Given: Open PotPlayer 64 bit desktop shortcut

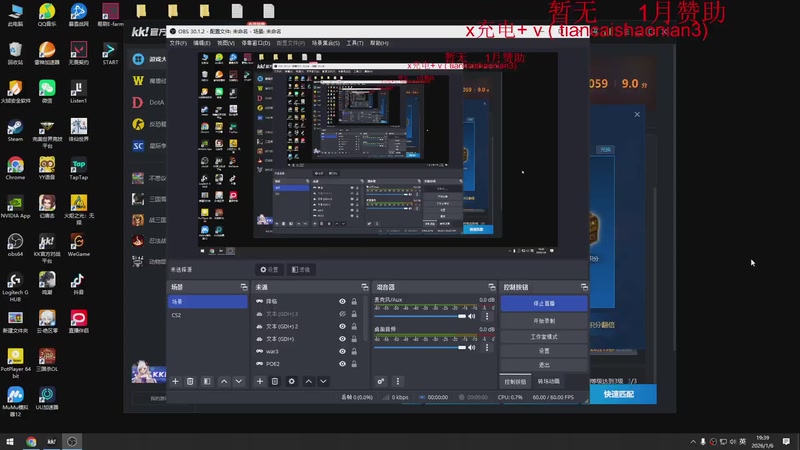Looking at the screenshot, I should 15,363.
